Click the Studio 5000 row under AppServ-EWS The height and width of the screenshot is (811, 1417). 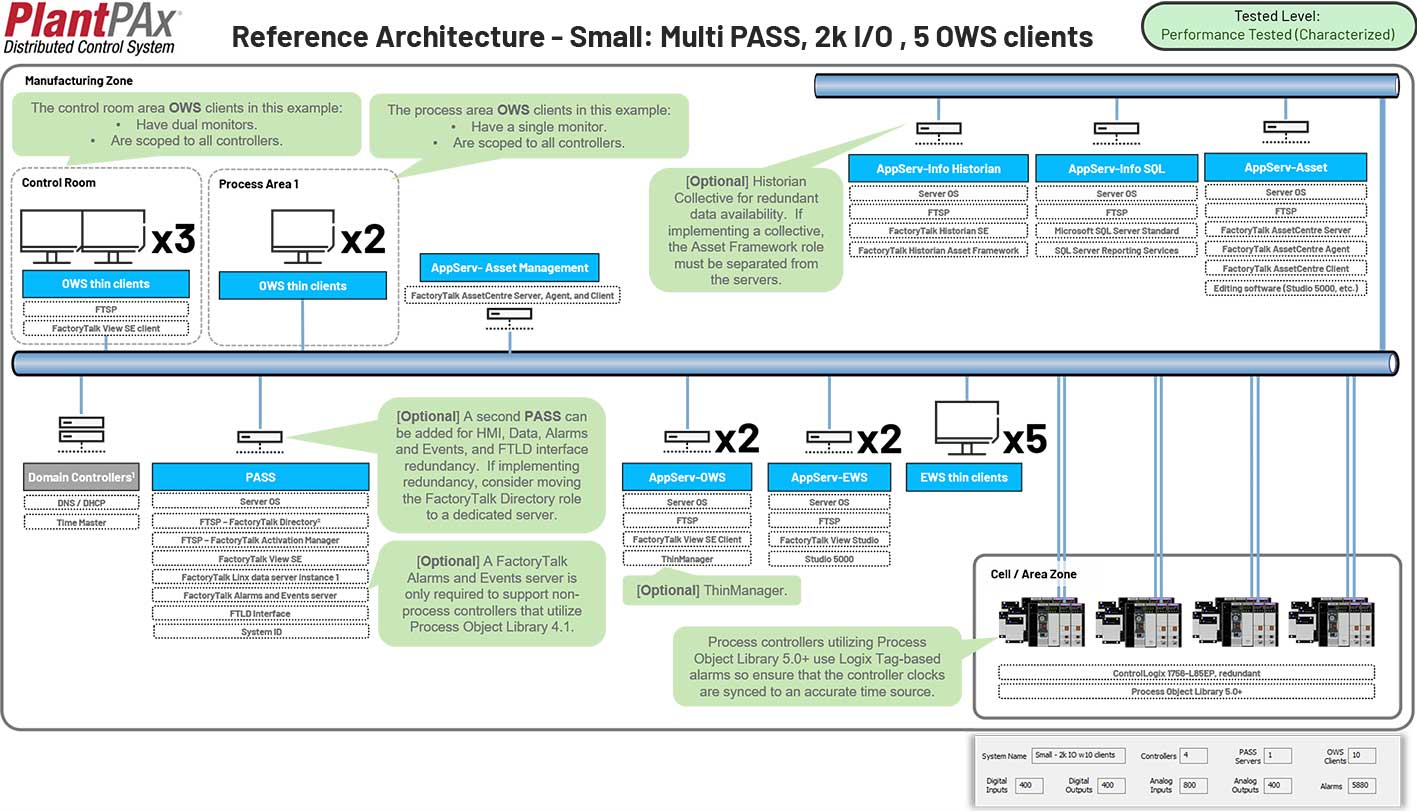point(829,559)
